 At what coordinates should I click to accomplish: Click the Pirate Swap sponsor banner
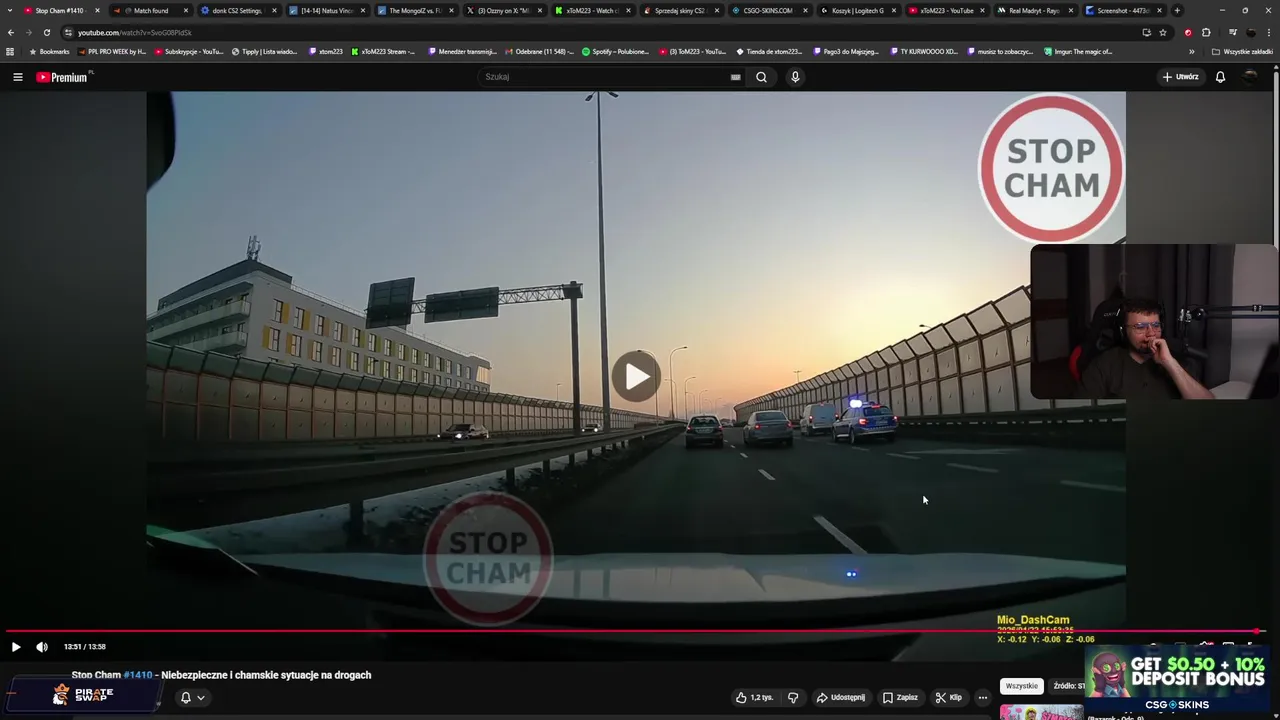(85, 693)
